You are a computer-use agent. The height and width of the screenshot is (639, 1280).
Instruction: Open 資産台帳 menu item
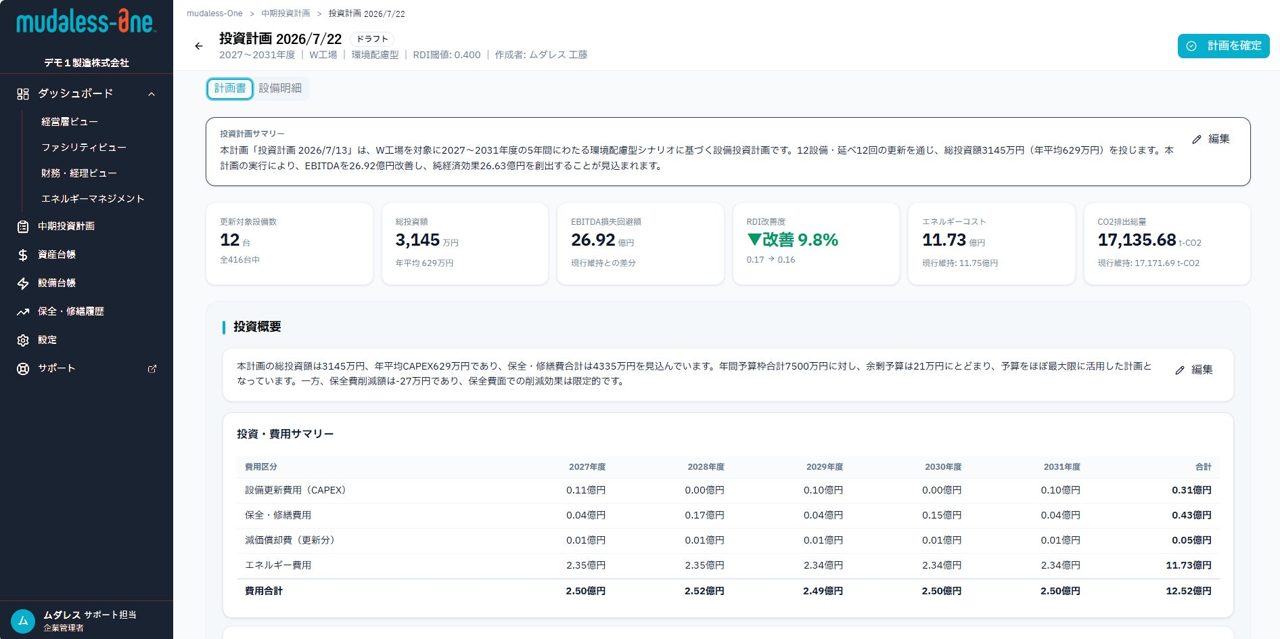coord(57,255)
